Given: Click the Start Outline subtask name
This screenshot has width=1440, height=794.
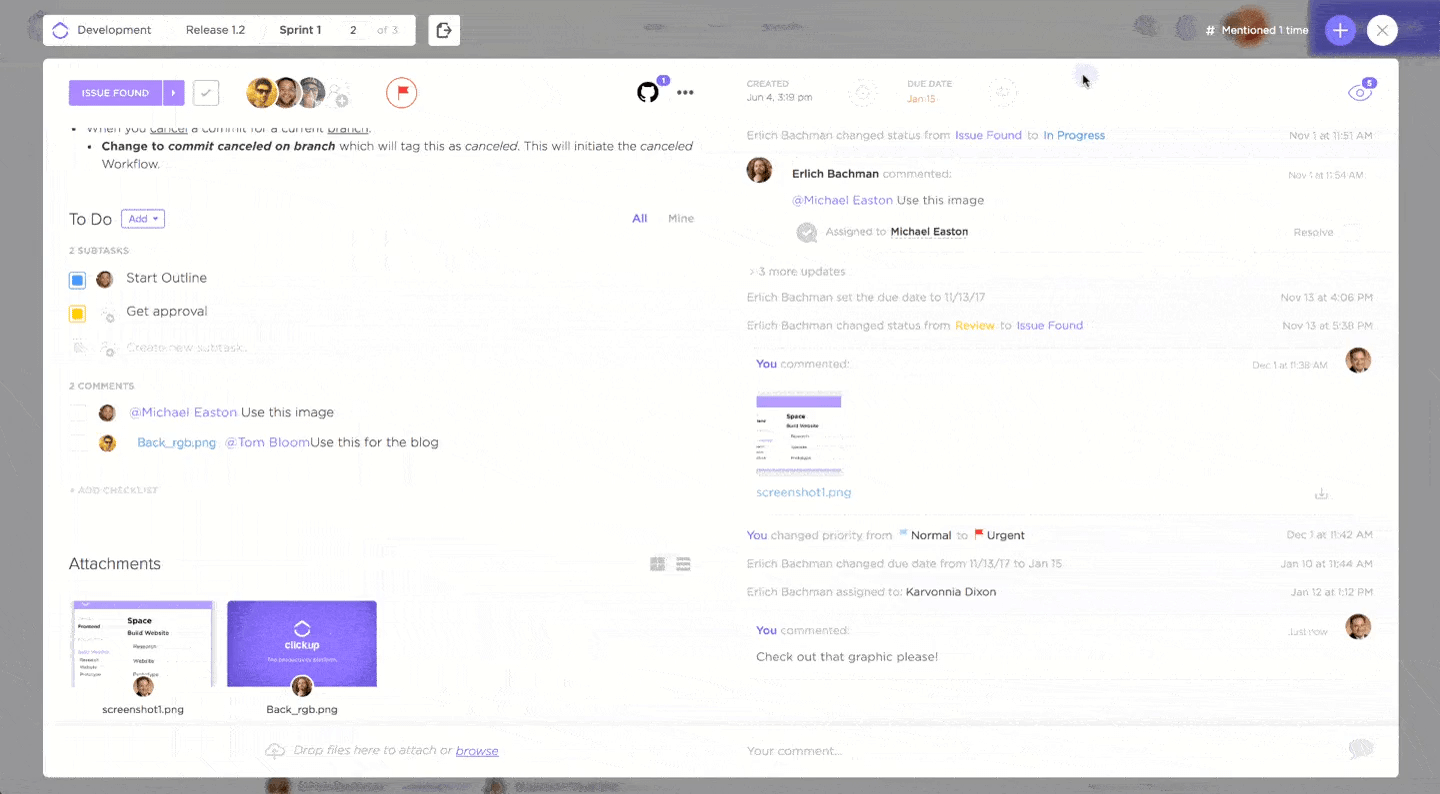Looking at the screenshot, I should [166, 278].
